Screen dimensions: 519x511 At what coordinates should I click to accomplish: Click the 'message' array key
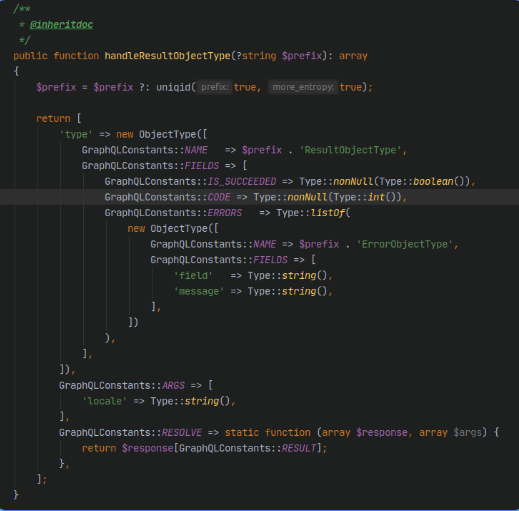click(199, 291)
